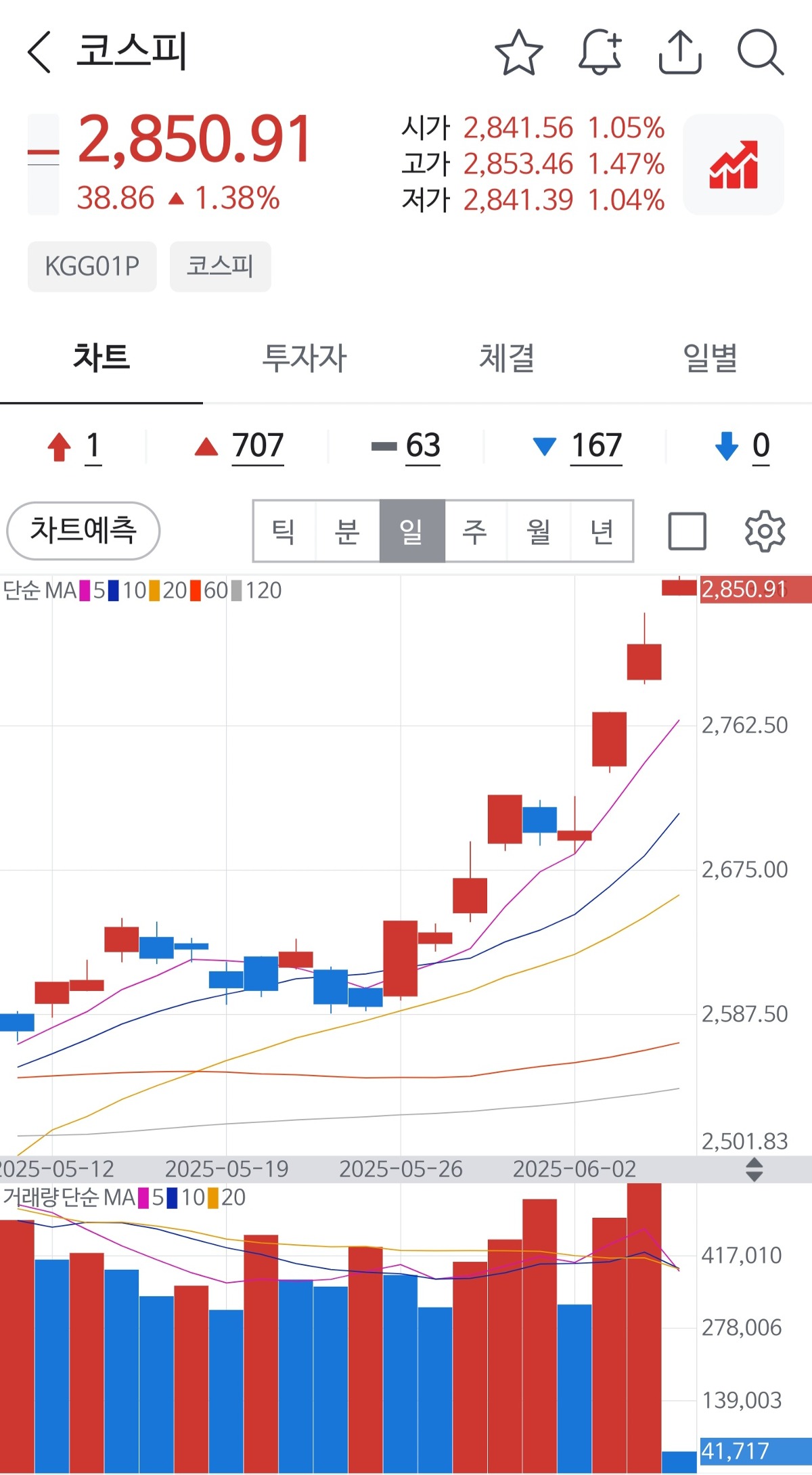Expand chart to fullscreen square icon

(687, 531)
